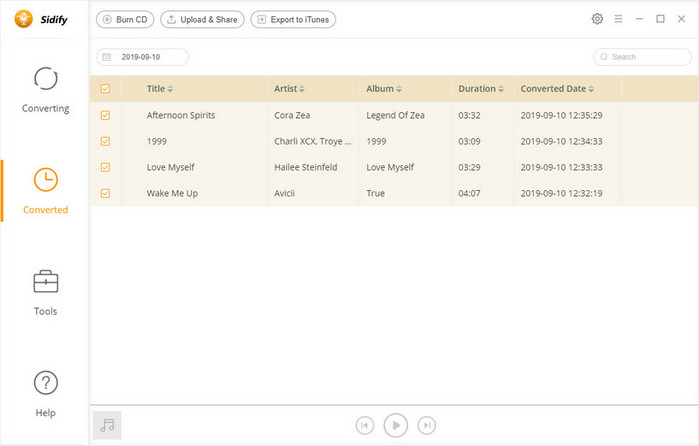
Task: Open the Converted history tab
Action: click(x=45, y=191)
